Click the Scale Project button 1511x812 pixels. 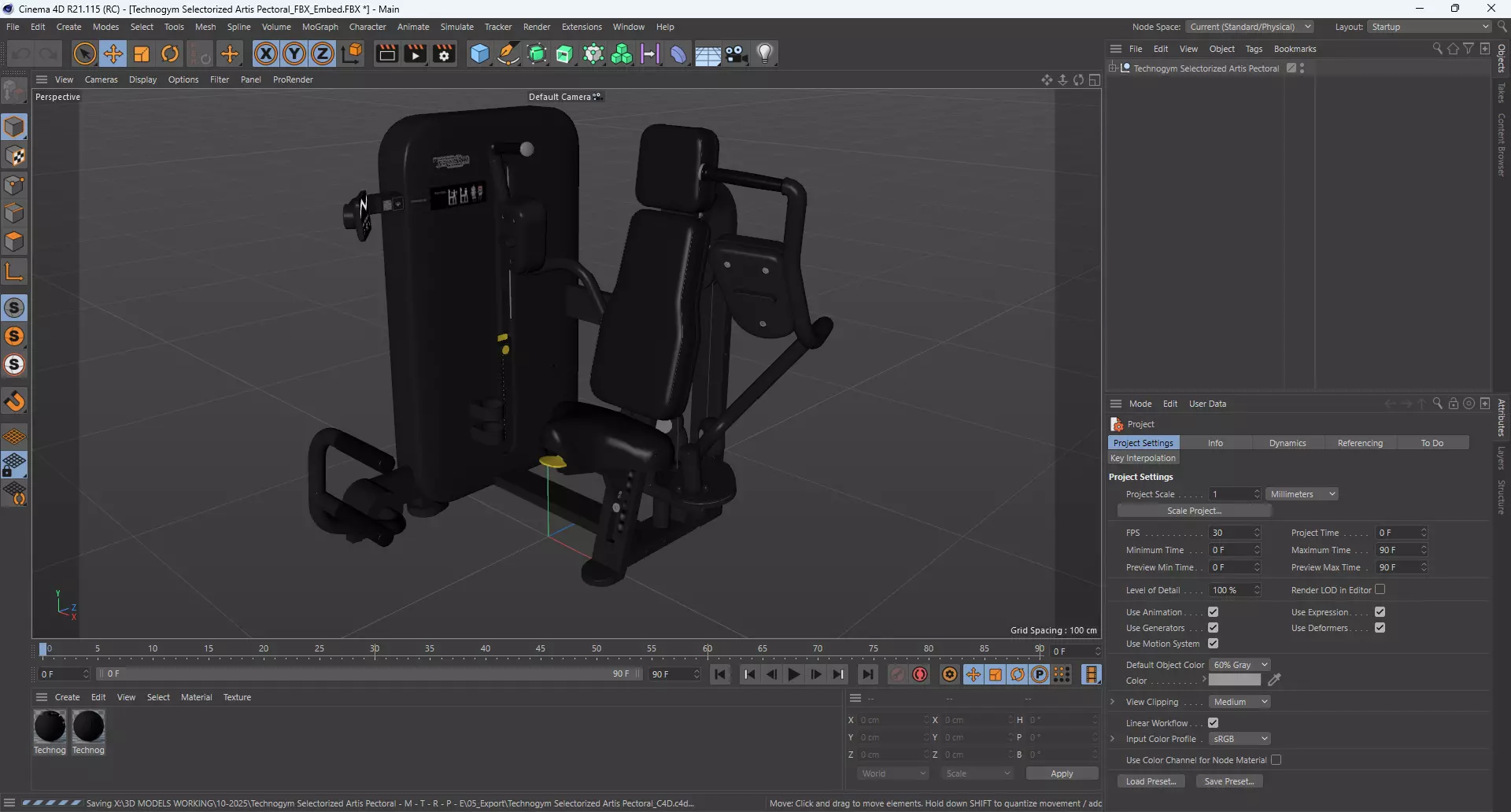pyautogui.click(x=1194, y=511)
